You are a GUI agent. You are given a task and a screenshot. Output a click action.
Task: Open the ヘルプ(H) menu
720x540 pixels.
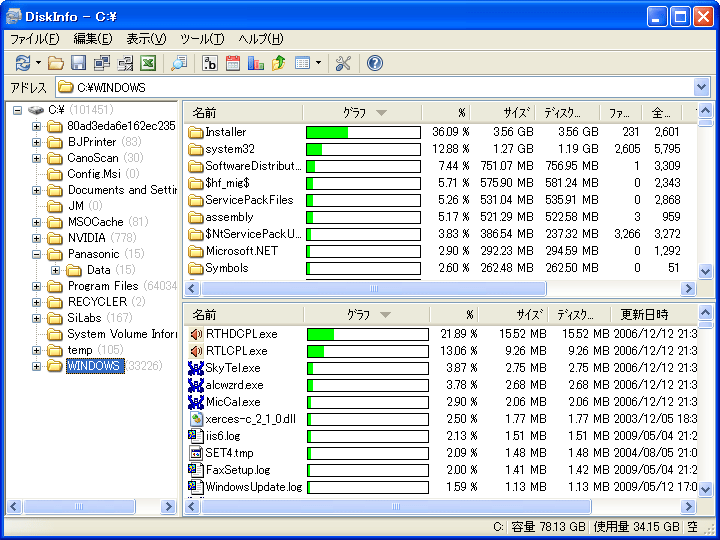pos(261,39)
